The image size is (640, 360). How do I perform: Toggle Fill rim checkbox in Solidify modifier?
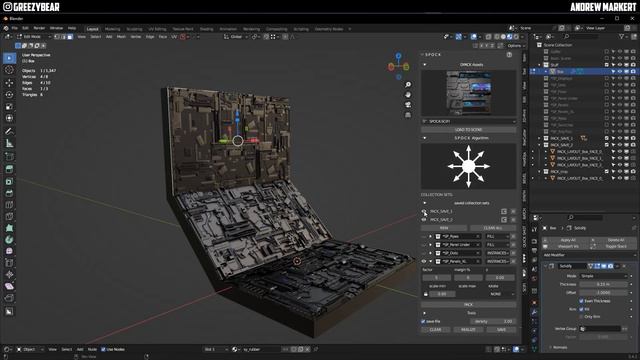tap(581, 309)
